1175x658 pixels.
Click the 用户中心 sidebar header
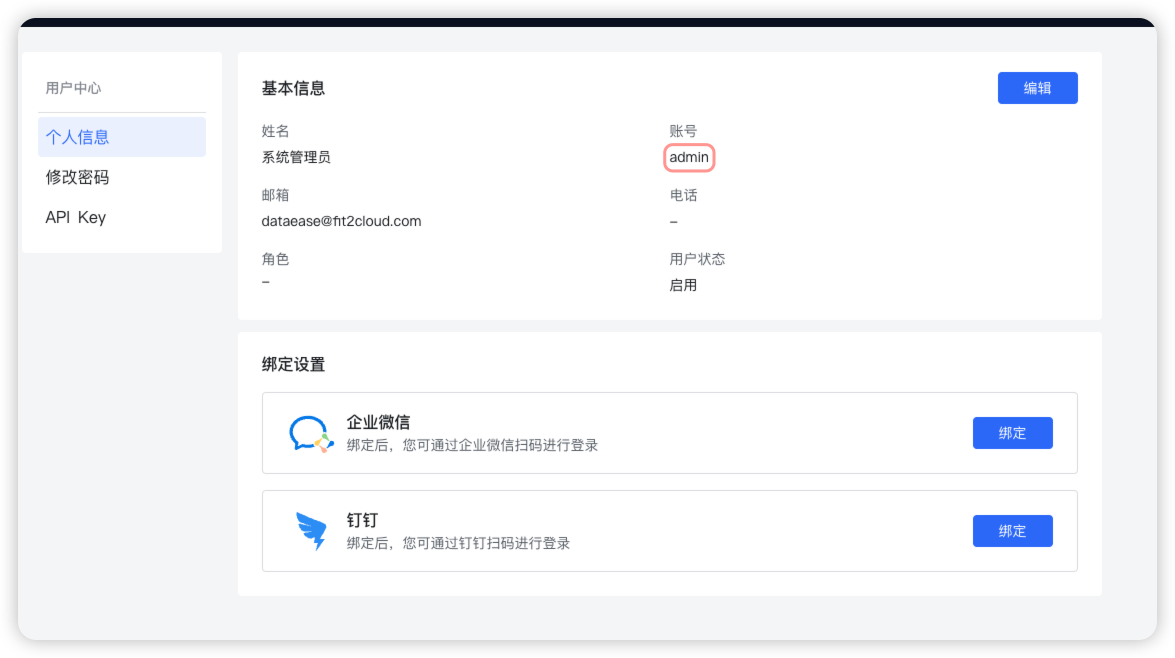73,88
